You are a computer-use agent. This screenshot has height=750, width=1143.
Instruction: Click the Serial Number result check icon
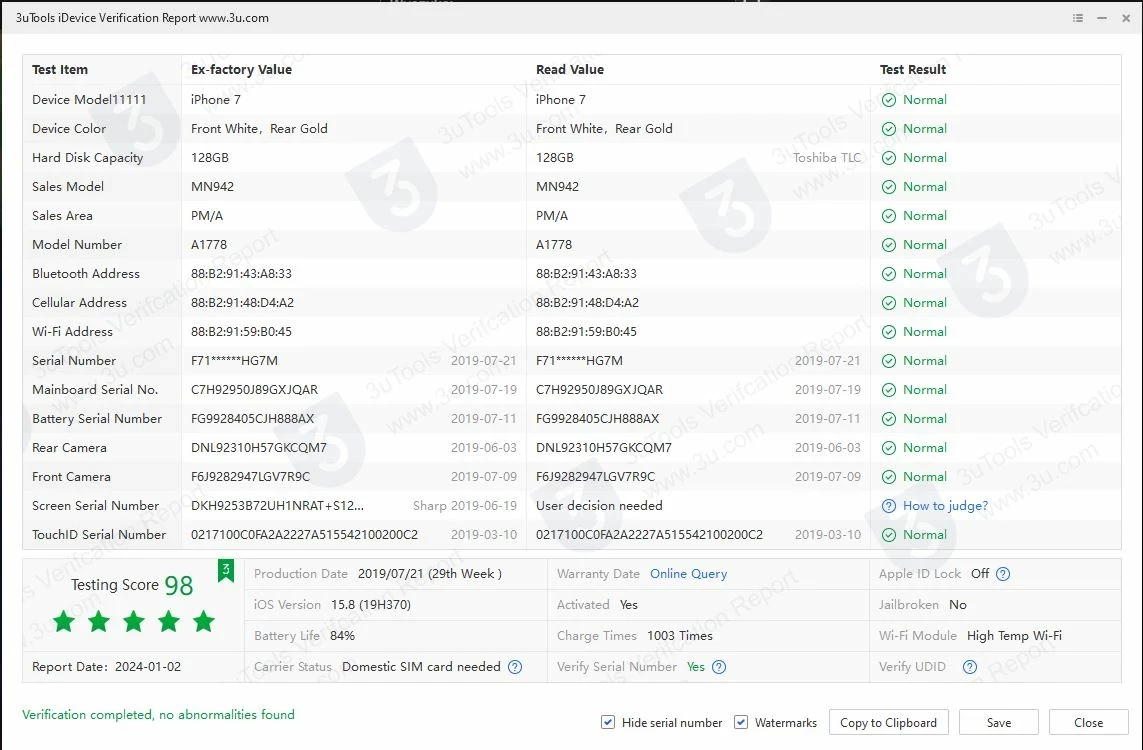point(889,361)
